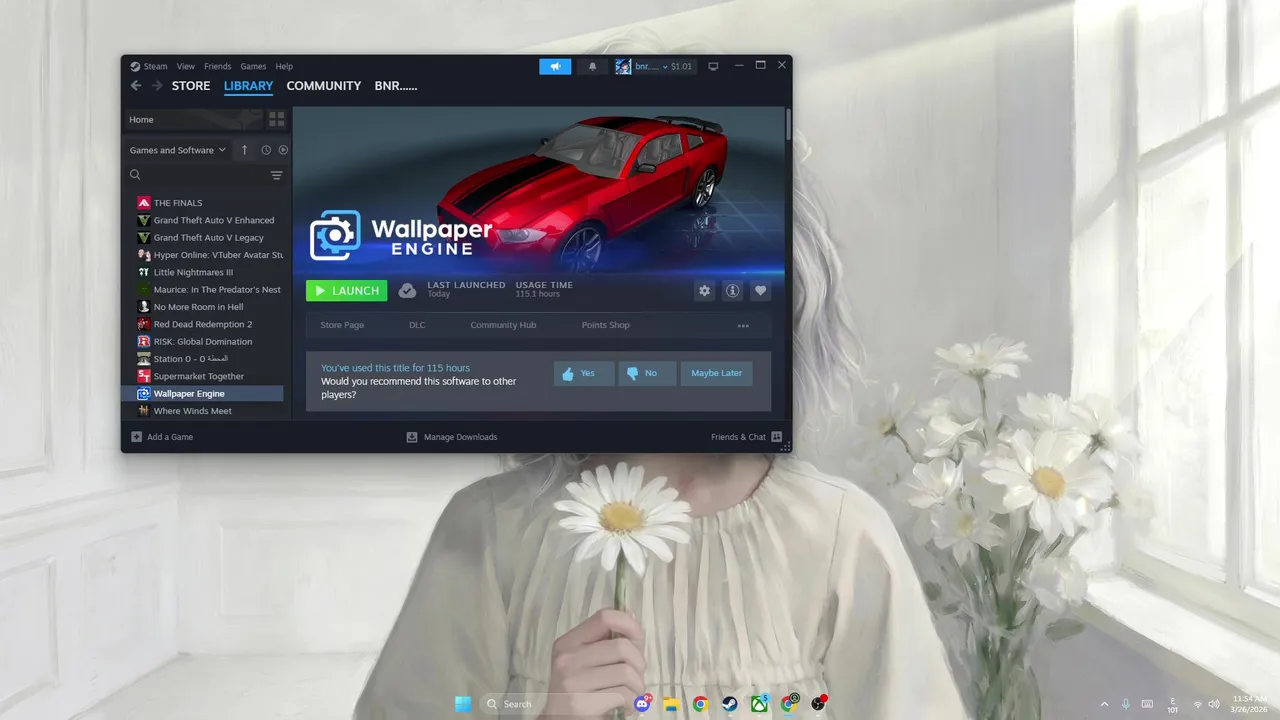Switch to the COMMUNITY tab
This screenshot has width=1280, height=720.
click(324, 86)
